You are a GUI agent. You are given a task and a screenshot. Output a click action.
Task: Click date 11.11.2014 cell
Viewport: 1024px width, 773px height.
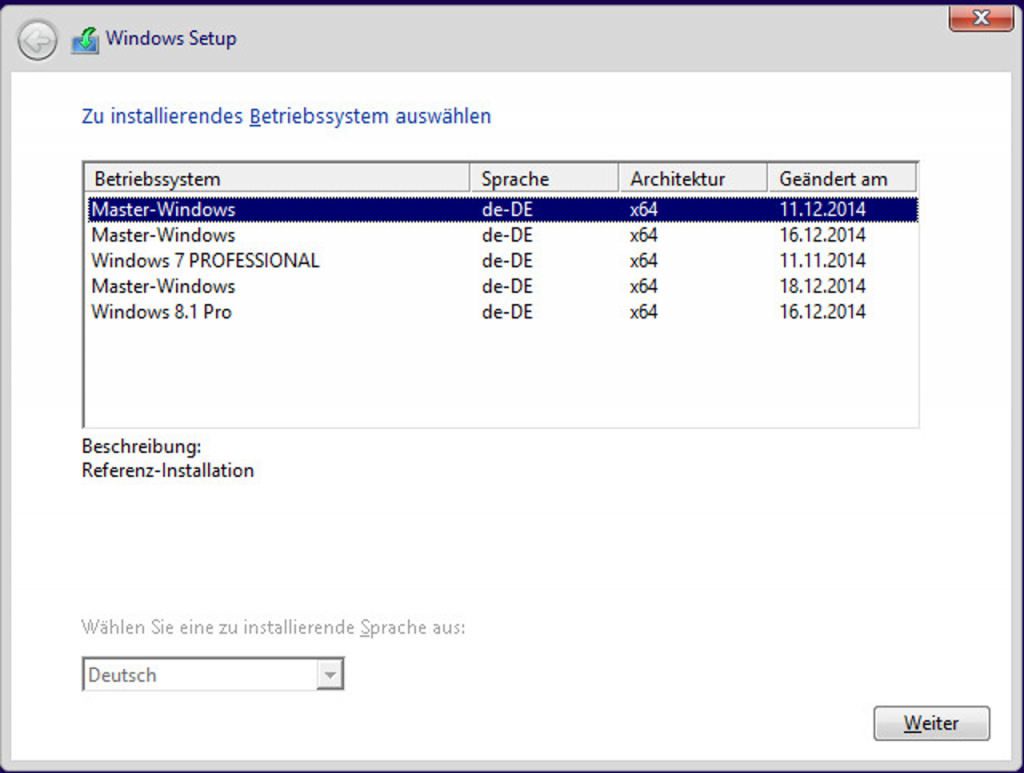click(822, 260)
